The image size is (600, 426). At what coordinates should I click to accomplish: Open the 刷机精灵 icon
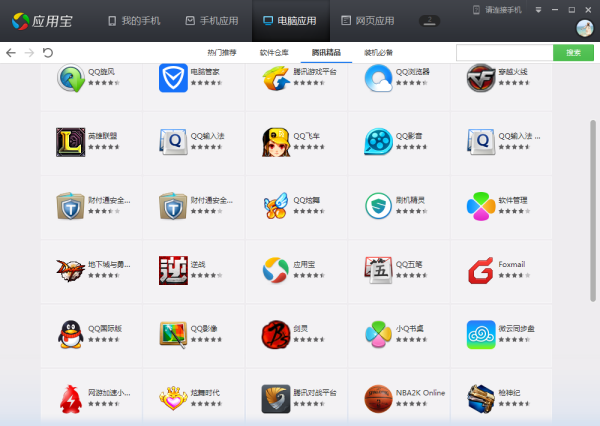pos(378,206)
